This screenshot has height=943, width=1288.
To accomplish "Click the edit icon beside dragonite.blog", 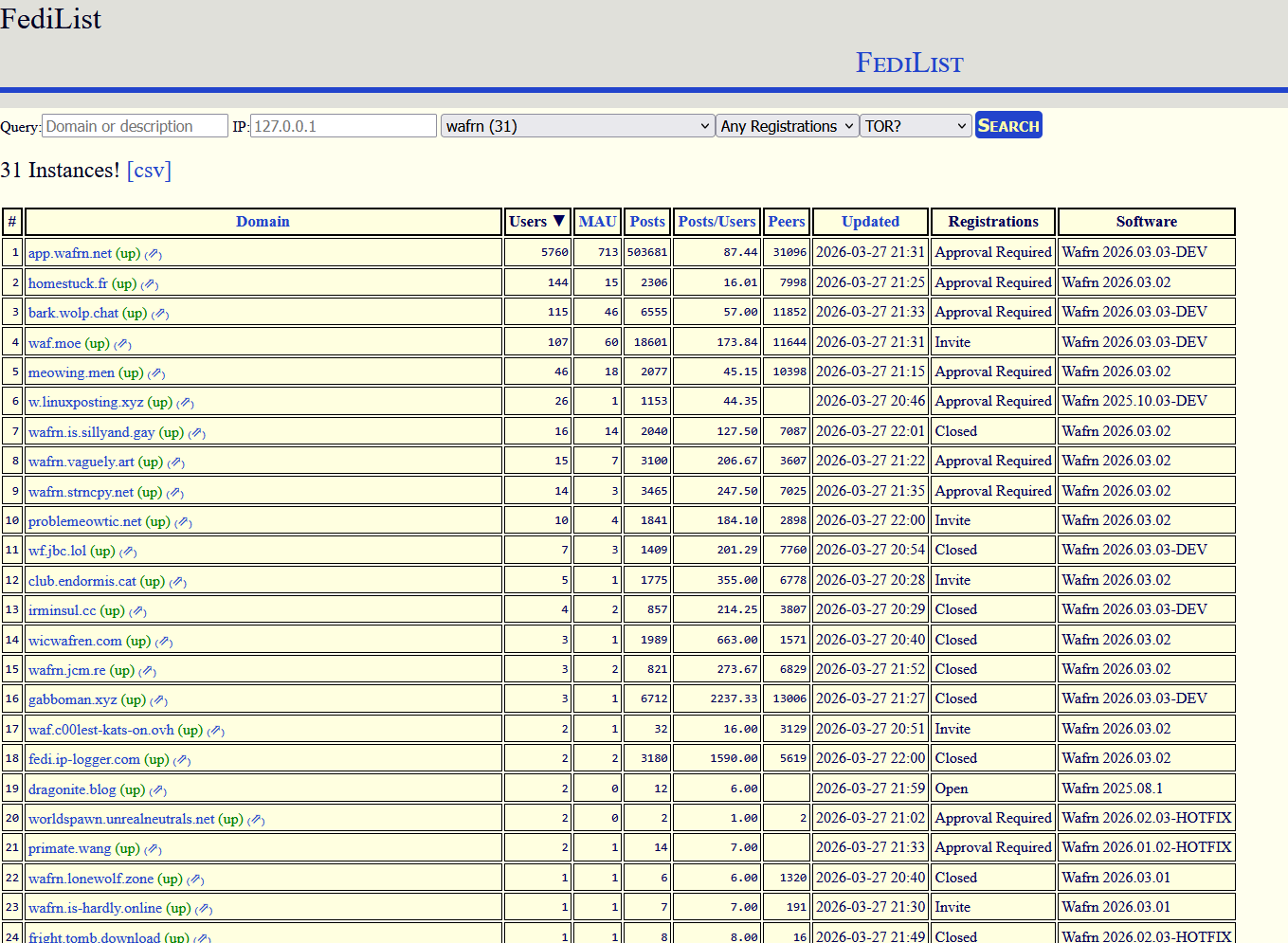I will pyautogui.click(x=158, y=790).
